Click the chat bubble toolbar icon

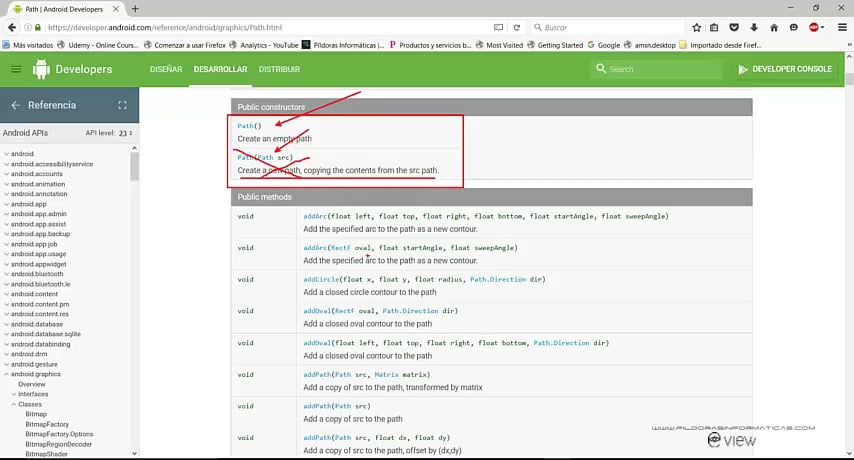point(794,27)
